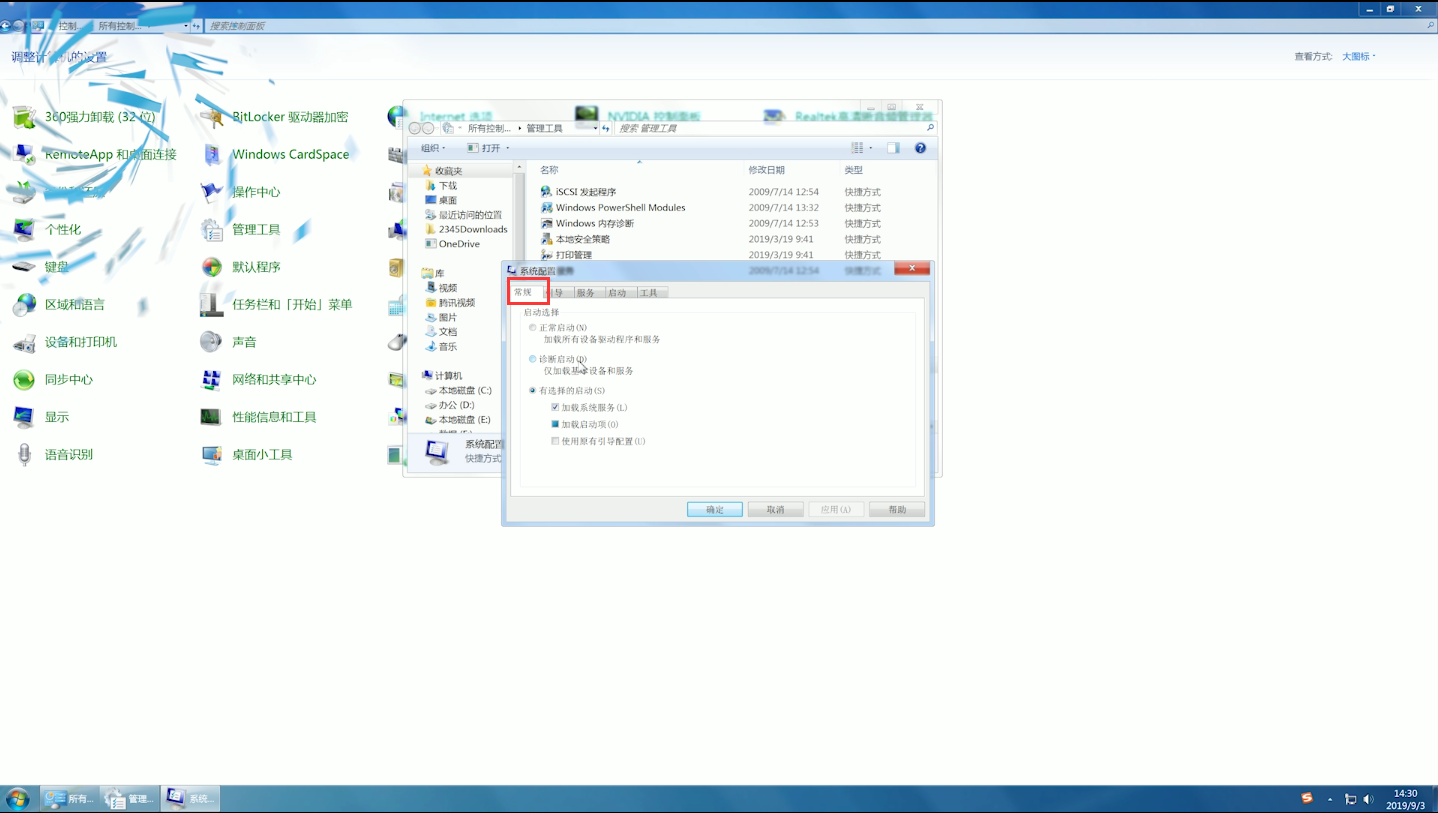Toggle the preview pane icon in 管理工具 window
The width and height of the screenshot is (1438, 813).
coord(893,148)
